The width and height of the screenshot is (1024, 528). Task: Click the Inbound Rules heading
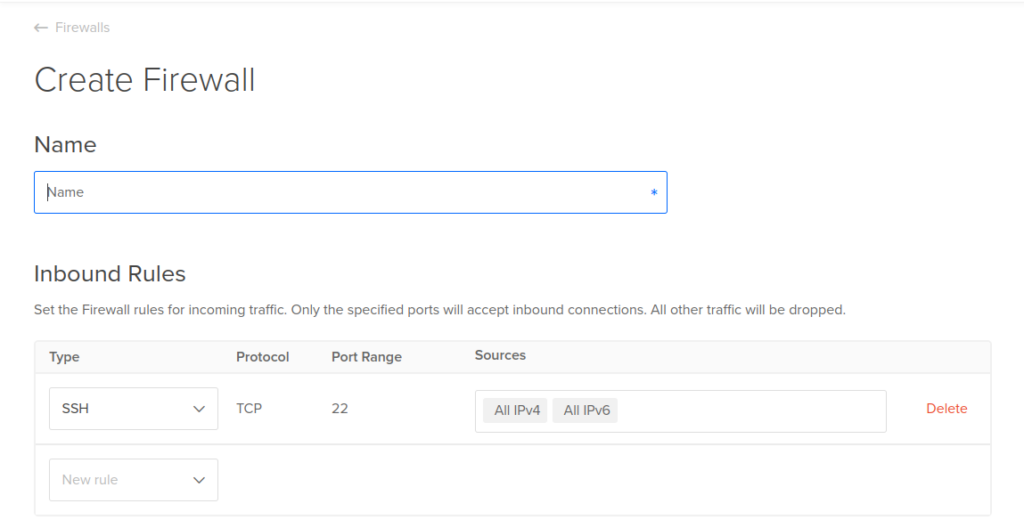tap(110, 273)
